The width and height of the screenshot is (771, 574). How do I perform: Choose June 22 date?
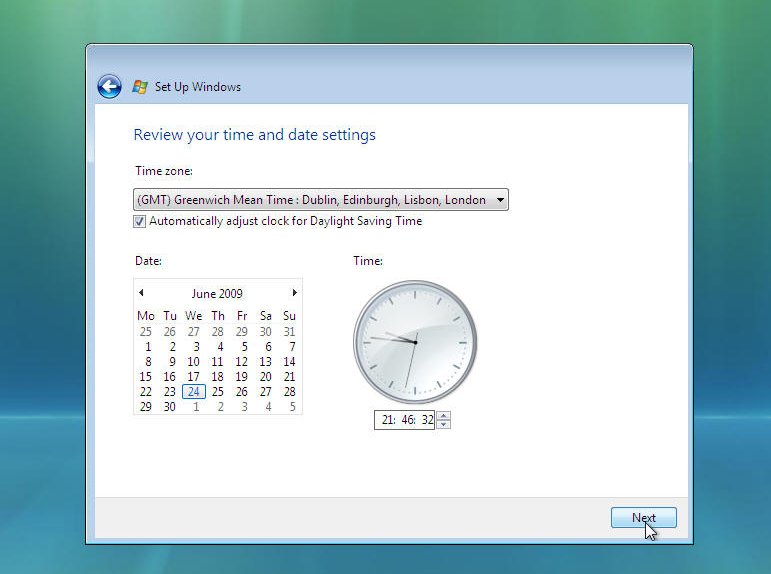coord(146,392)
